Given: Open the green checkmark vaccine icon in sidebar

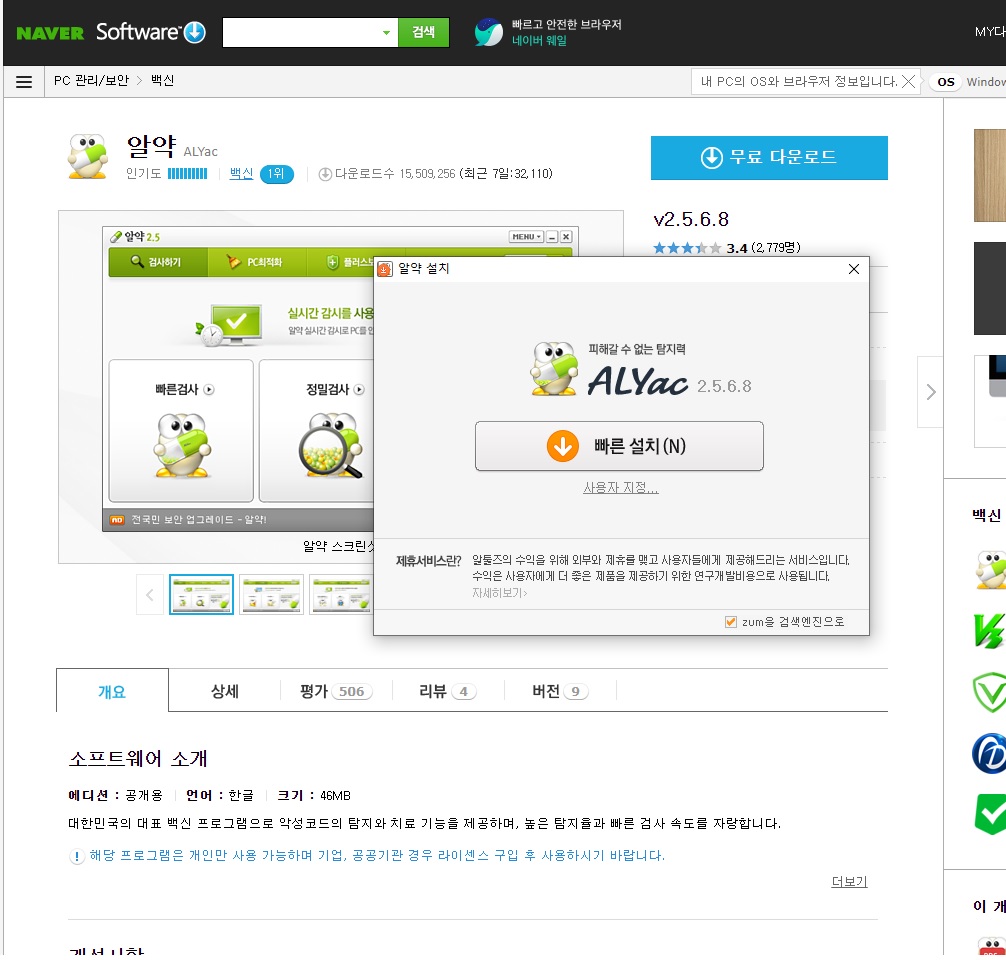Looking at the screenshot, I should 990,814.
